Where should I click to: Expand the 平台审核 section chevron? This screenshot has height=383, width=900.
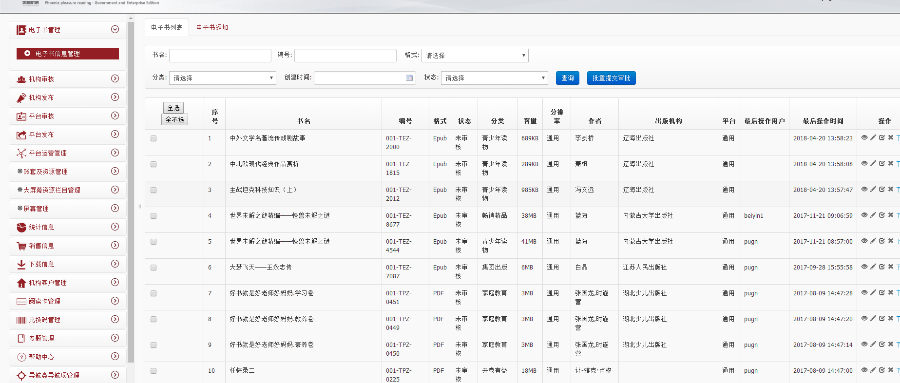point(114,116)
